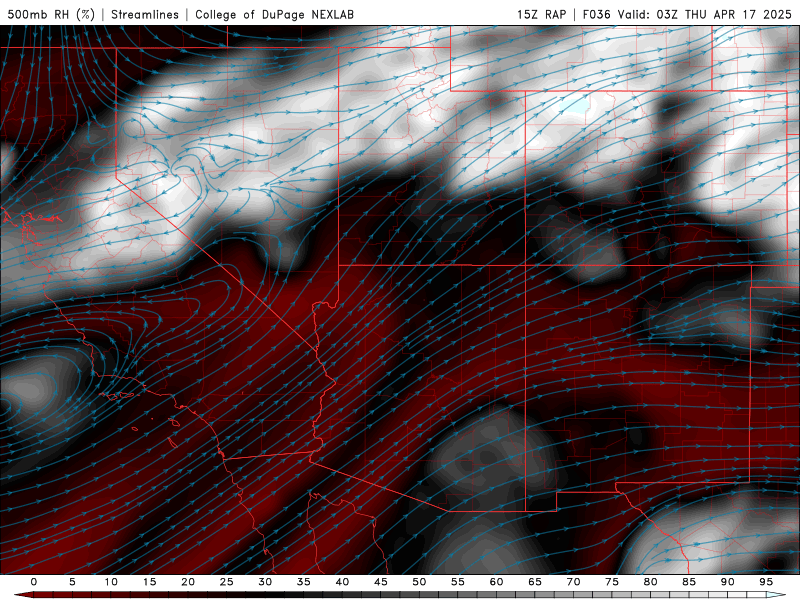
Task: Click the pale right-arrow end of color bar
Action: point(776,595)
